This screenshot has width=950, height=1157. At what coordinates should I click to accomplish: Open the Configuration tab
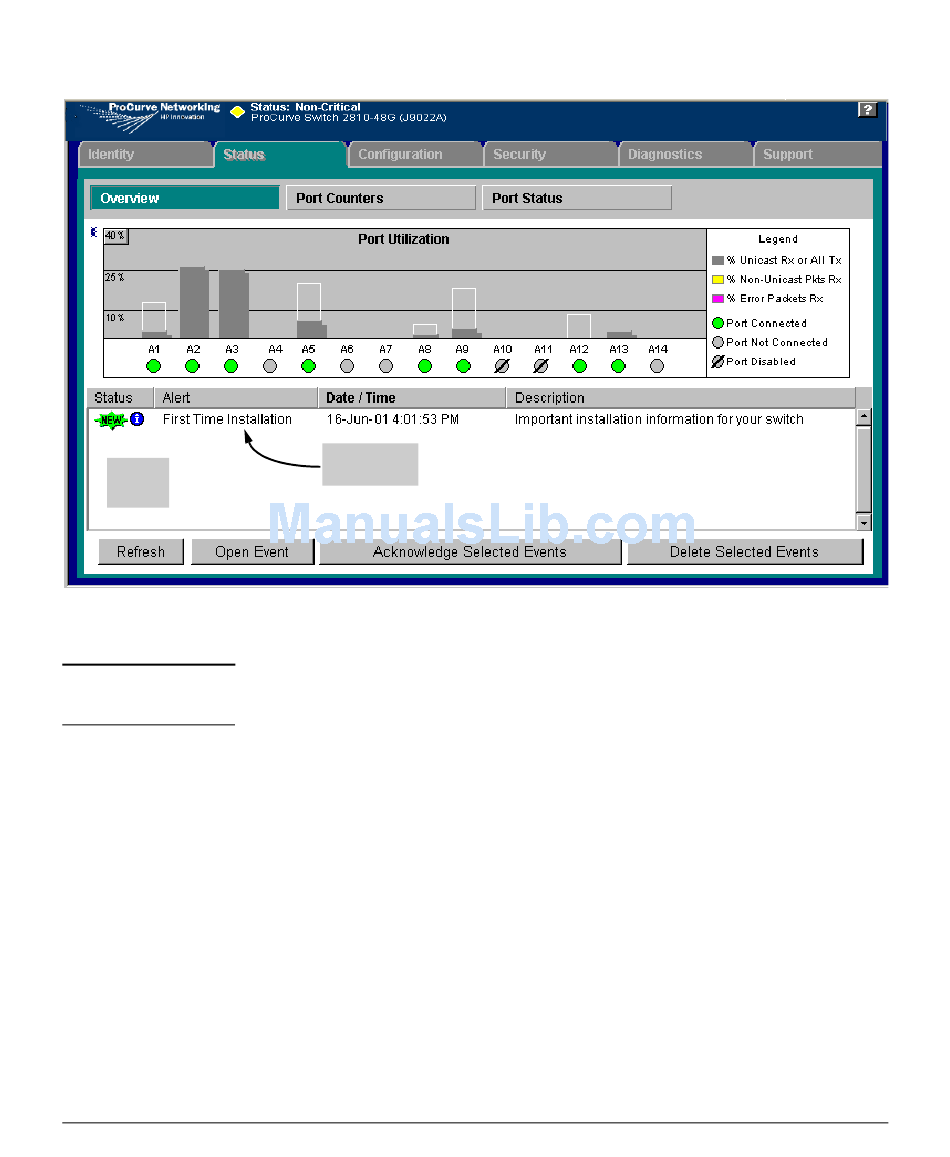tap(416, 154)
